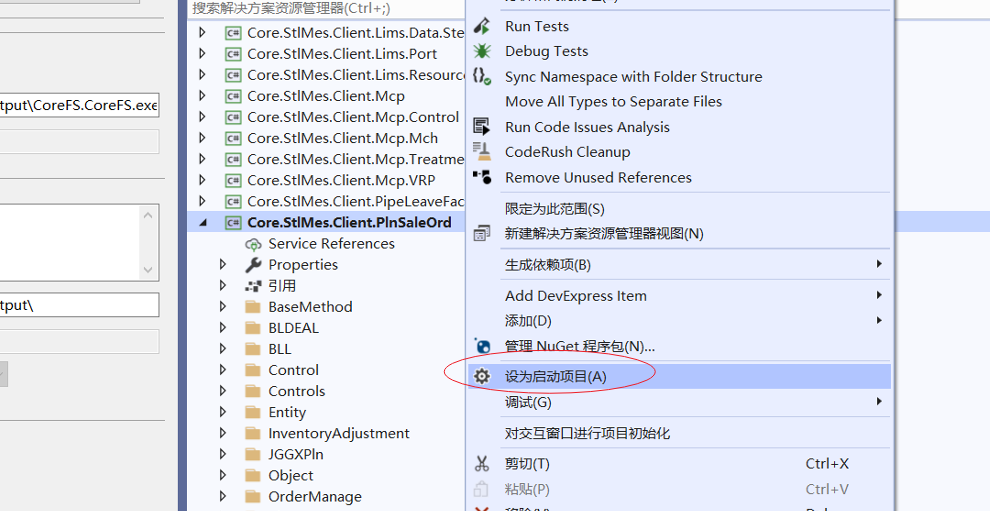Click the Run Code Issues Analysis icon

(x=482, y=127)
